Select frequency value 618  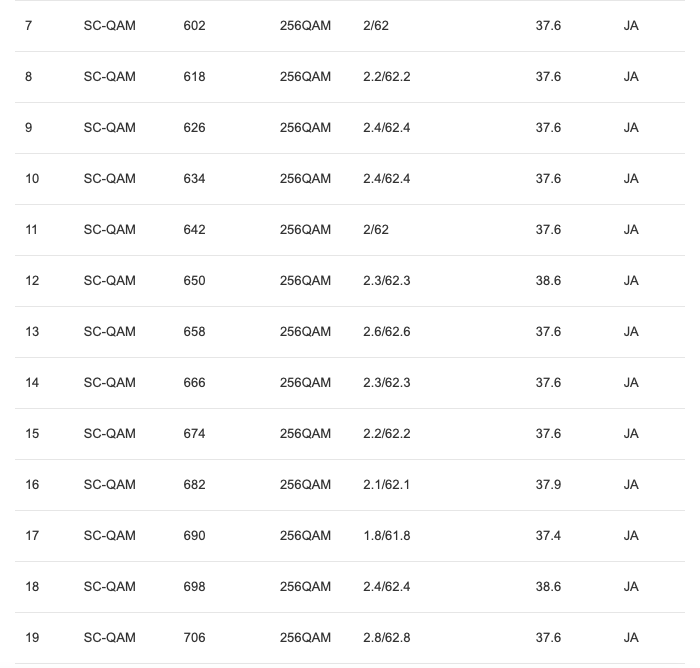pyautogui.click(x=194, y=76)
